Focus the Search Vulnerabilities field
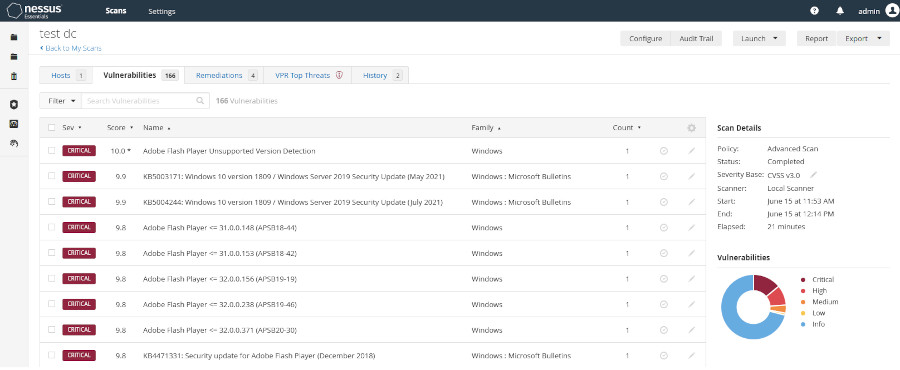The image size is (900, 370). (x=145, y=100)
